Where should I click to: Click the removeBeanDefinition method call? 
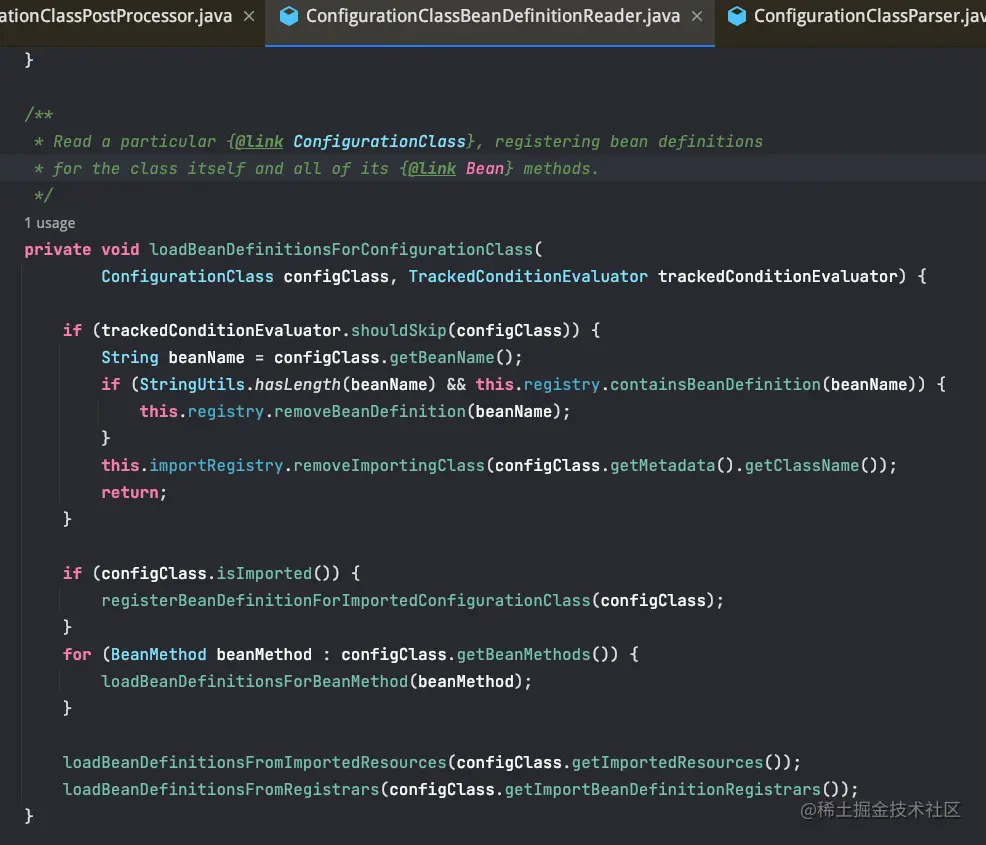pyautogui.click(x=370, y=412)
